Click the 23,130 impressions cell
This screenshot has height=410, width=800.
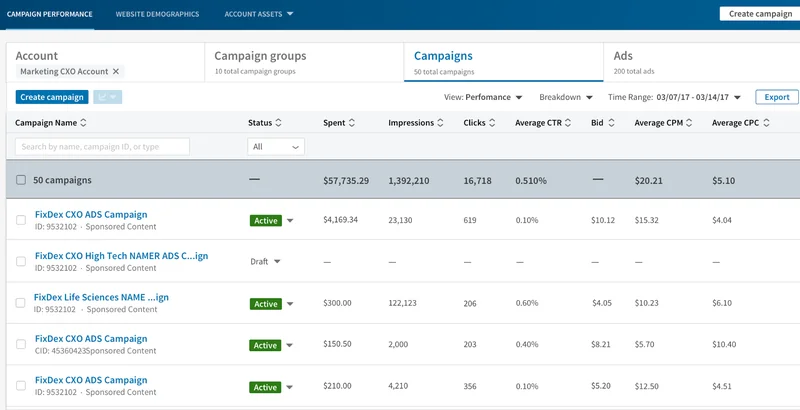(x=400, y=220)
